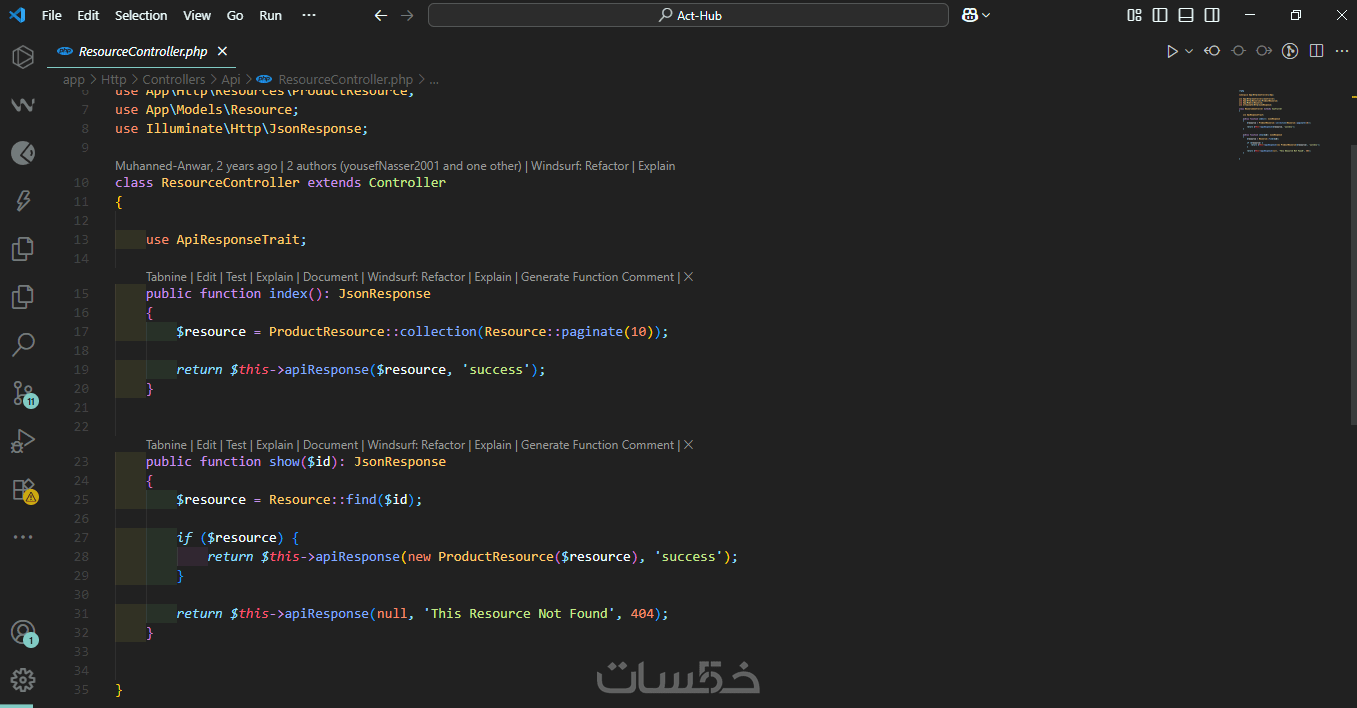Select the ResourceController.php editor tab
1357x708 pixels.
tap(143, 51)
